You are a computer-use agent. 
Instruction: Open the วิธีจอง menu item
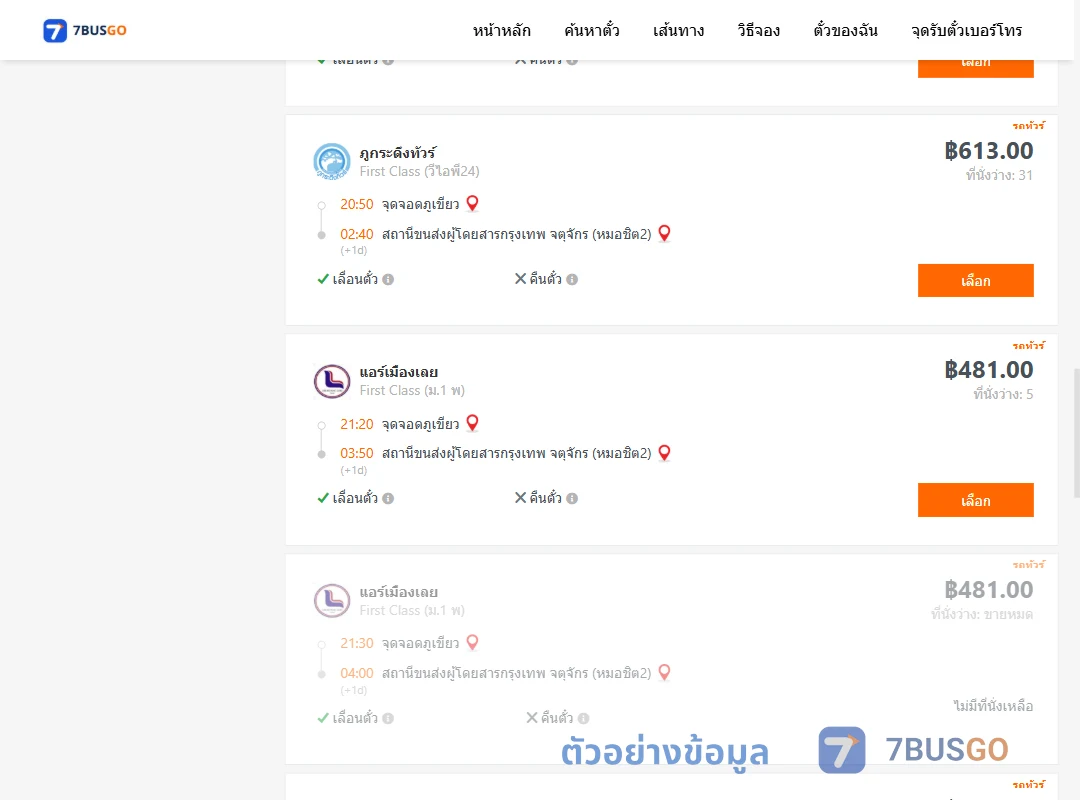tap(758, 30)
